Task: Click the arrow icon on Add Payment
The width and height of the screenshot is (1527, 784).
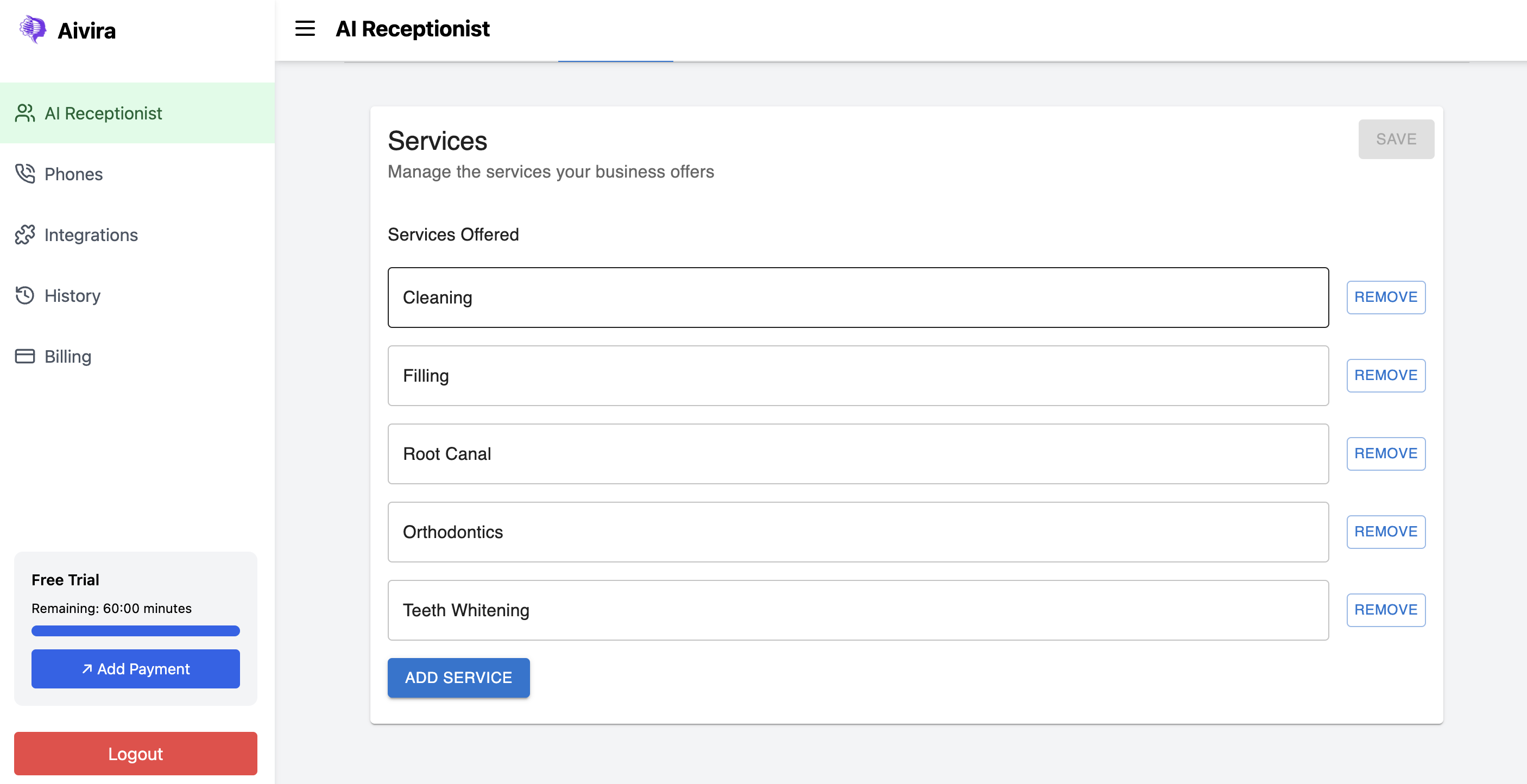Action: coord(87,668)
